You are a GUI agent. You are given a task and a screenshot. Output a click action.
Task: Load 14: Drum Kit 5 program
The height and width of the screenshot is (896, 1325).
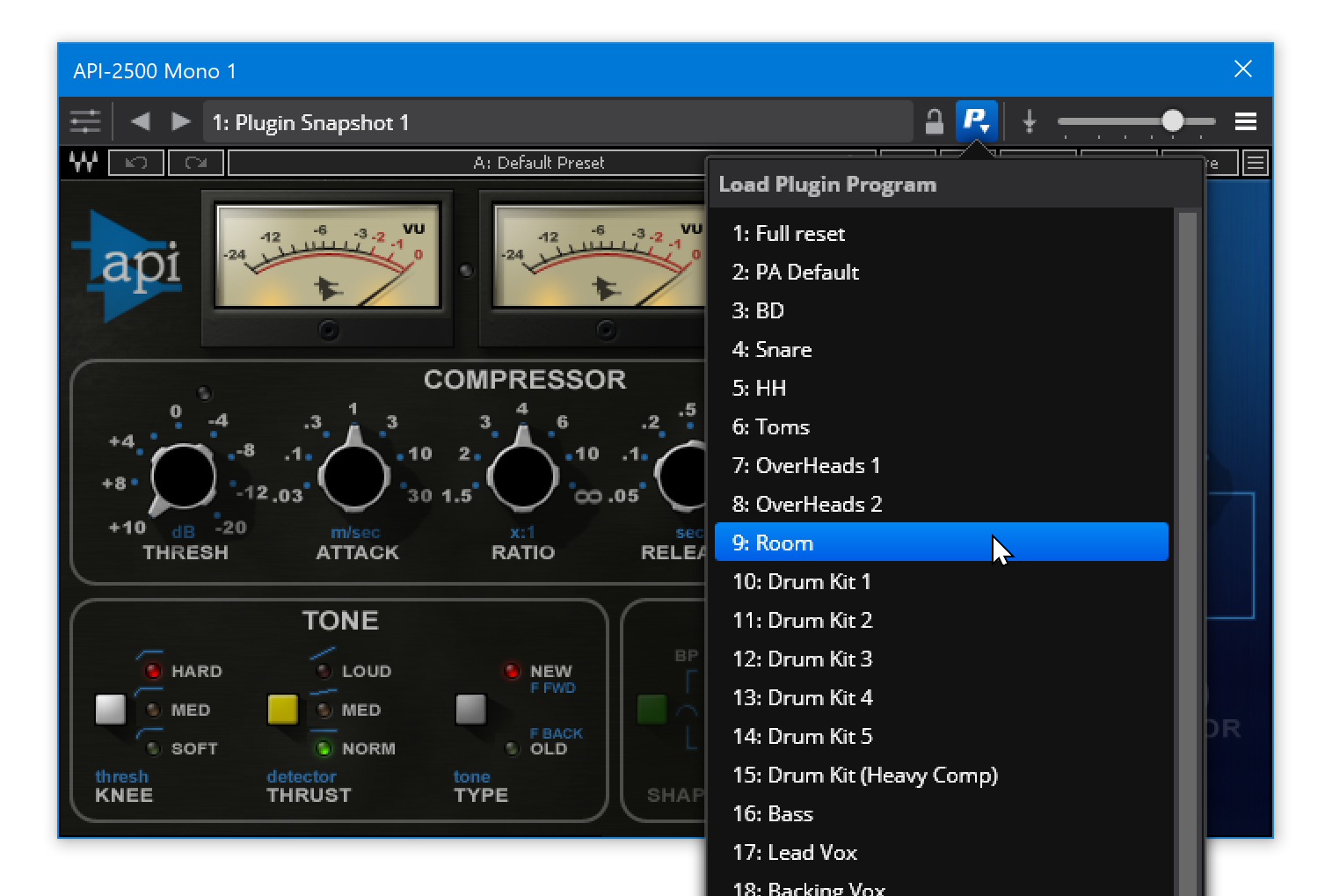942,737
